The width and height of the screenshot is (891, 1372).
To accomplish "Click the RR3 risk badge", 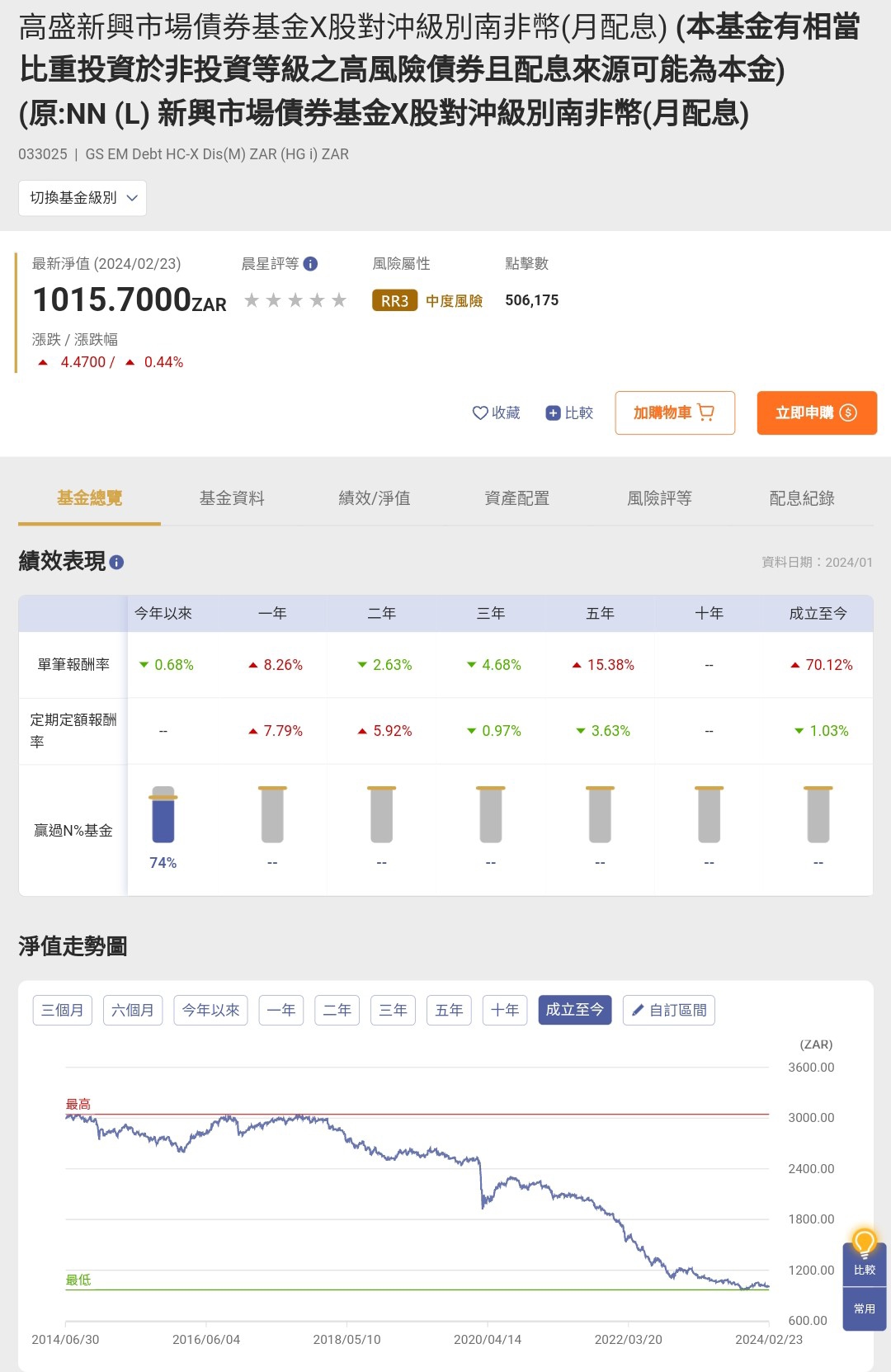I will pos(395,301).
